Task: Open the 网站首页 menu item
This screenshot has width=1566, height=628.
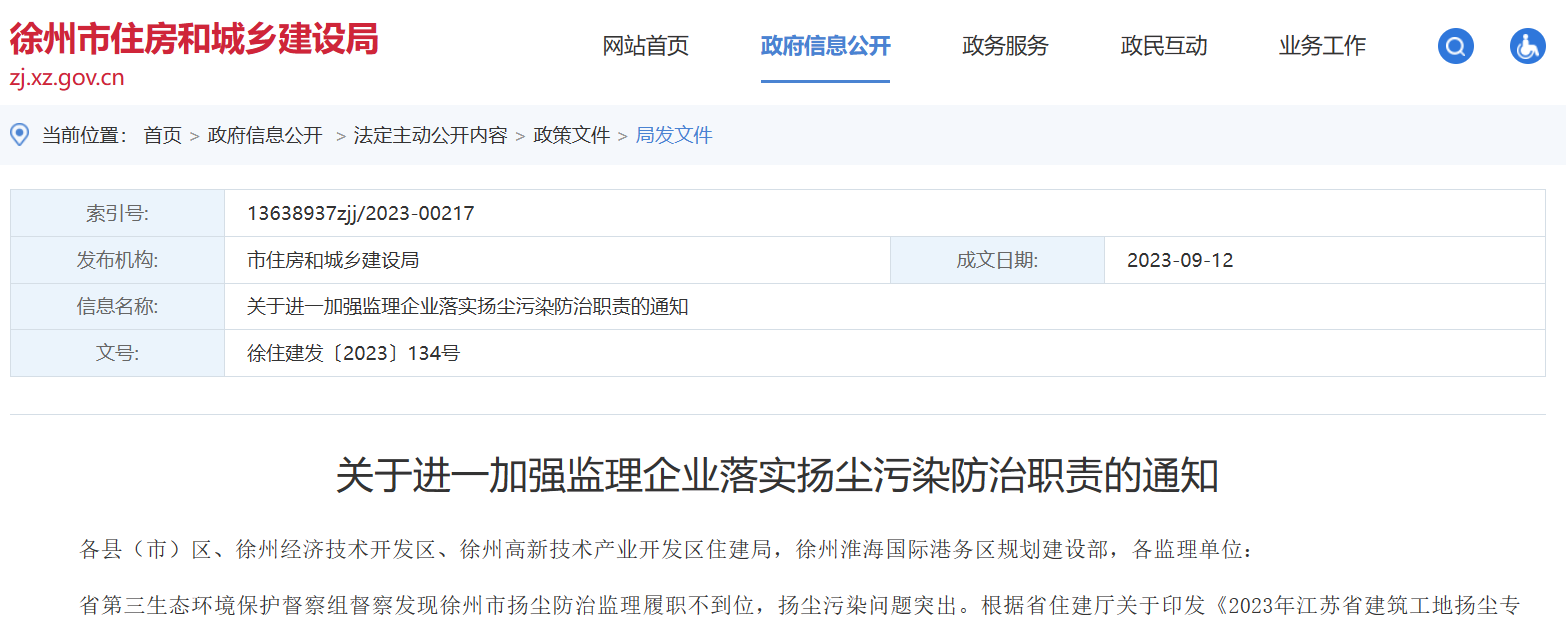Action: (x=644, y=46)
